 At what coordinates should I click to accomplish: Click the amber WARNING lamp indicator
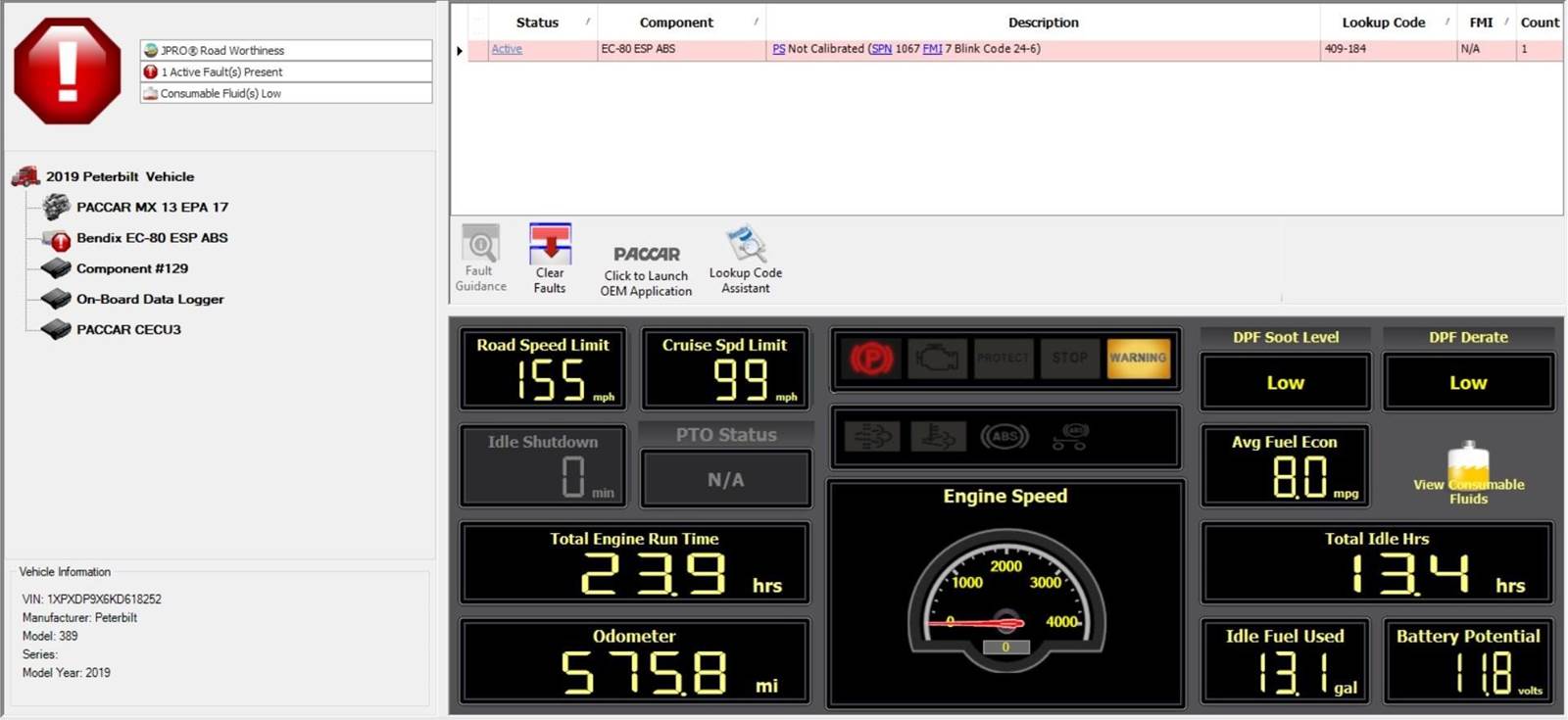pyautogui.click(x=1138, y=359)
